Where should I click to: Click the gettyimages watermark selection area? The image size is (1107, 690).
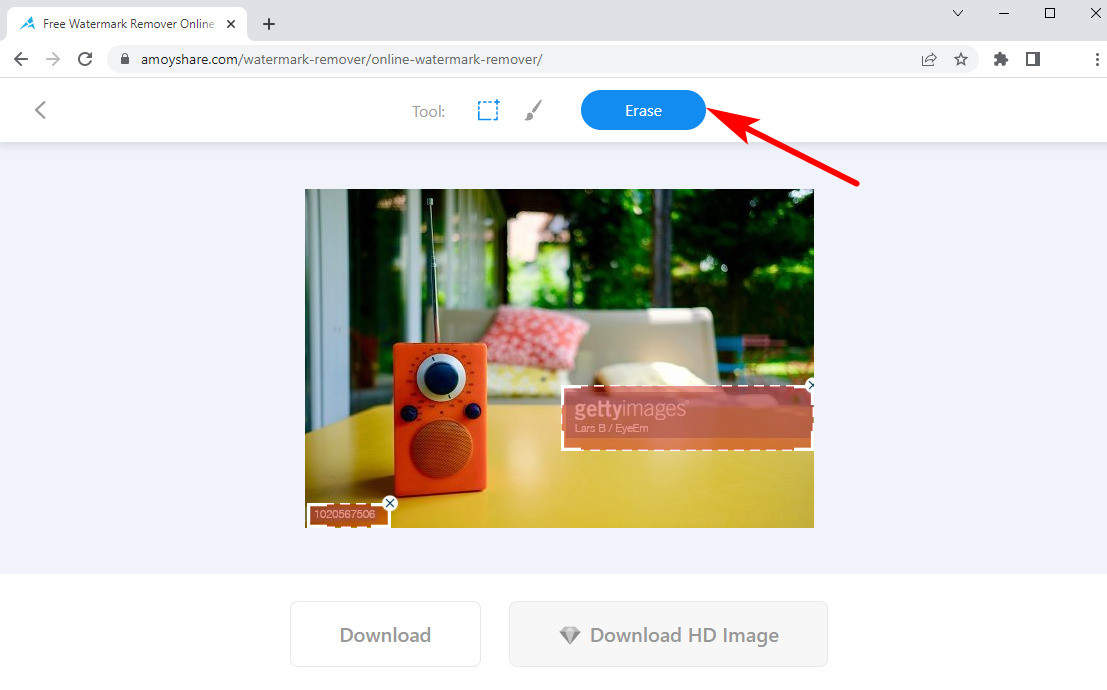[x=687, y=417]
